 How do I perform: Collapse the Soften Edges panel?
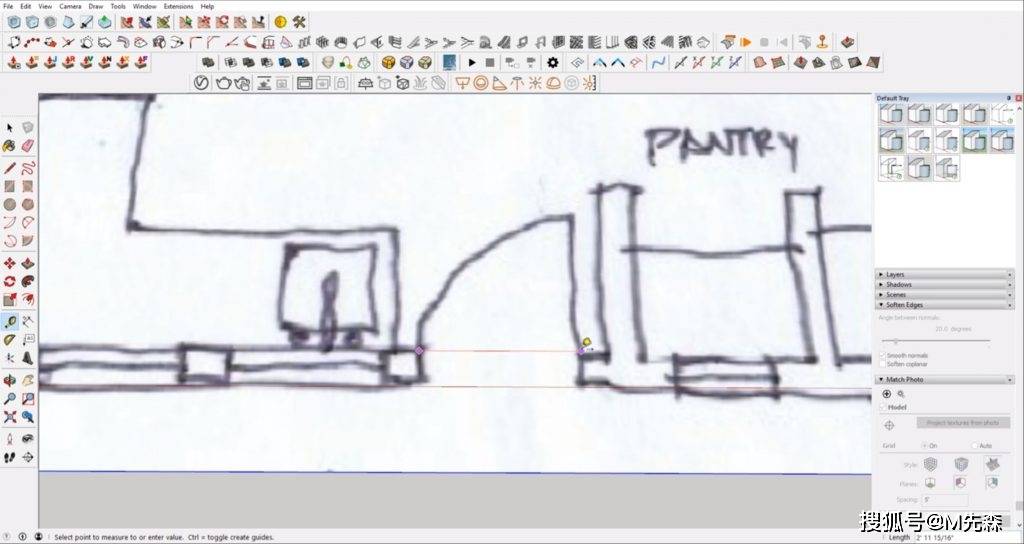click(x=944, y=305)
